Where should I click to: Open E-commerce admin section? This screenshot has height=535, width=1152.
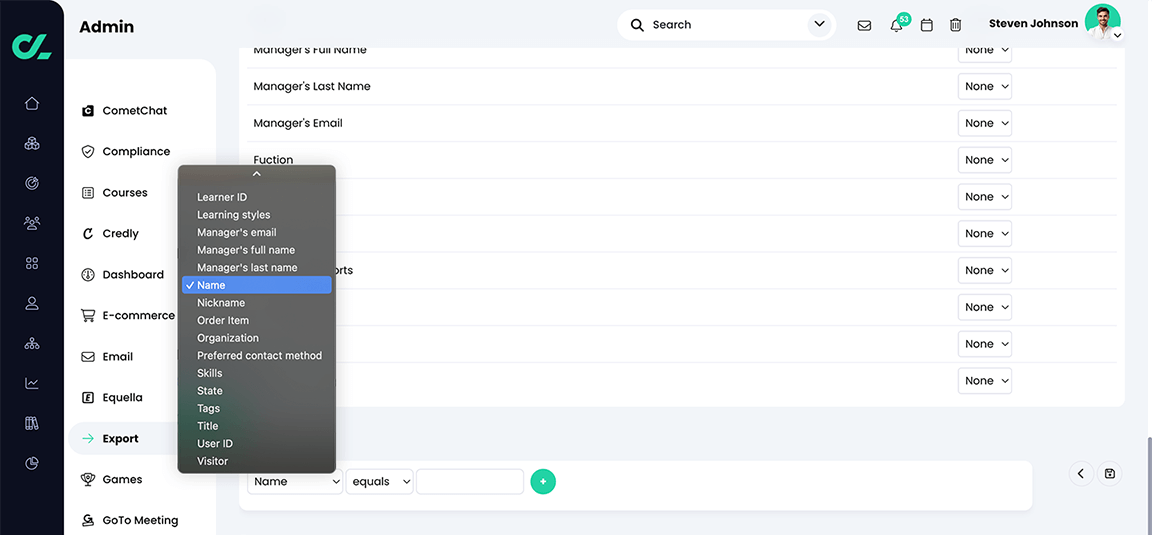(x=128, y=316)
